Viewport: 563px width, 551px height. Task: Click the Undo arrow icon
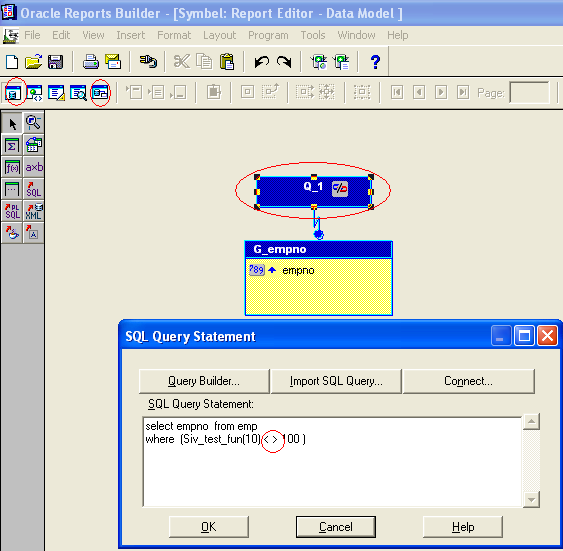(x=261, y=62)
